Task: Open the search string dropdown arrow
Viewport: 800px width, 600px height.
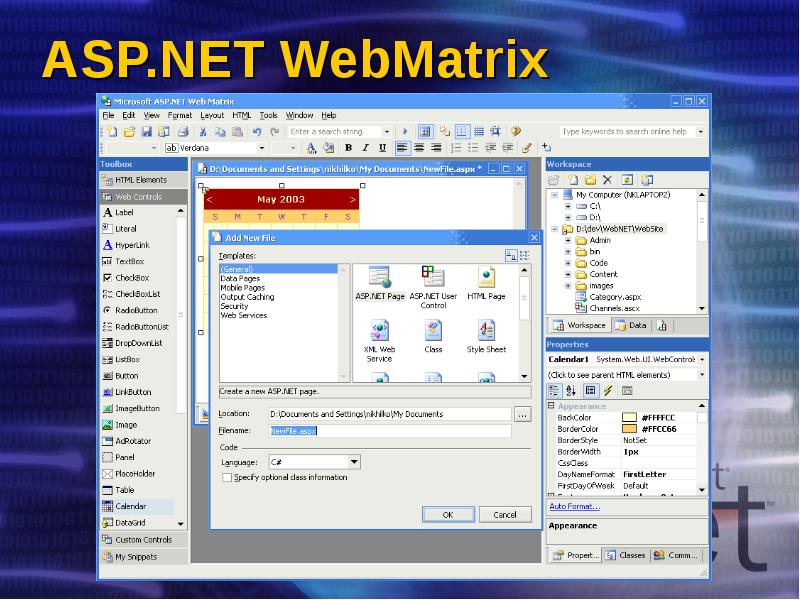Action: [387, 132]
